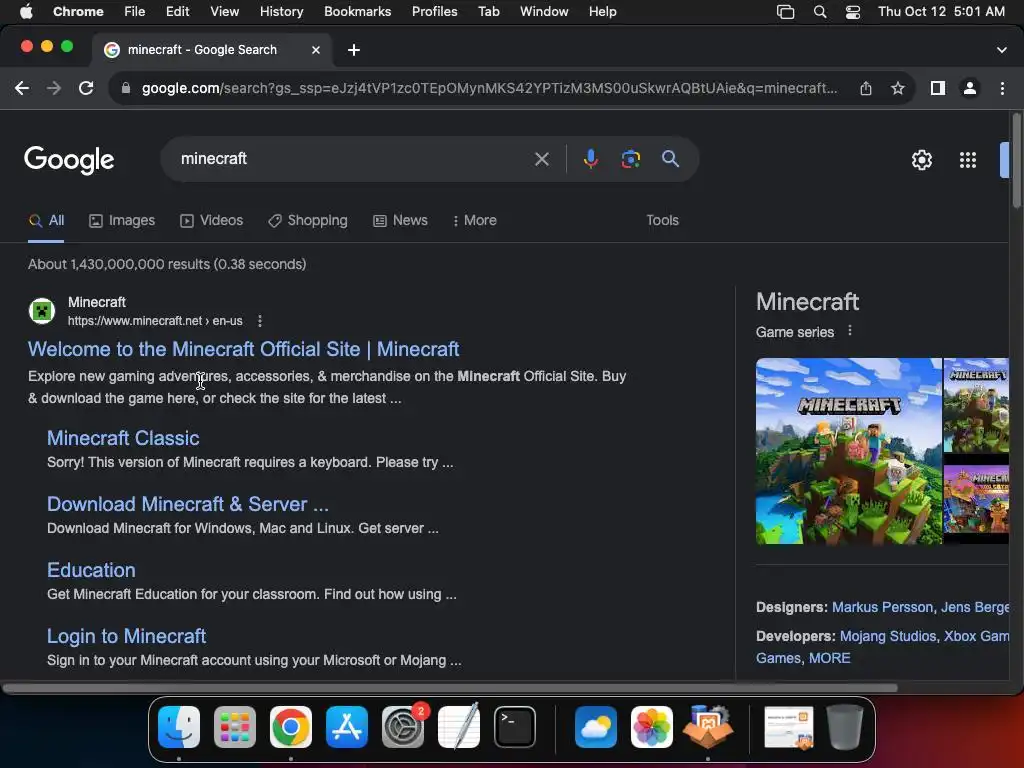
Task: Click into the minecraft search field
Action: point(353,159)
